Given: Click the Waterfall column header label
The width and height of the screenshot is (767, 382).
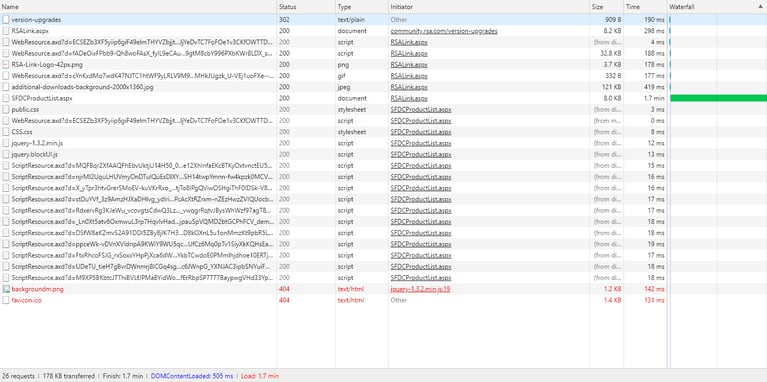Looking at the screenshot, I should pyautogui.click(x=682, y=7).
